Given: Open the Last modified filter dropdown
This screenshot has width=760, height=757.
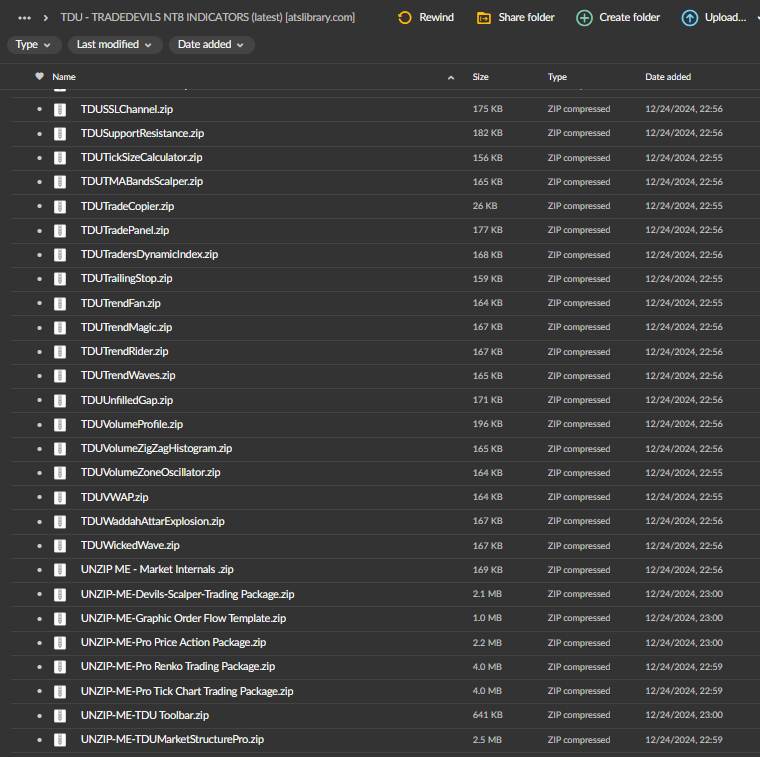Looking at the screenshot, I should click(x=115, y=45).
